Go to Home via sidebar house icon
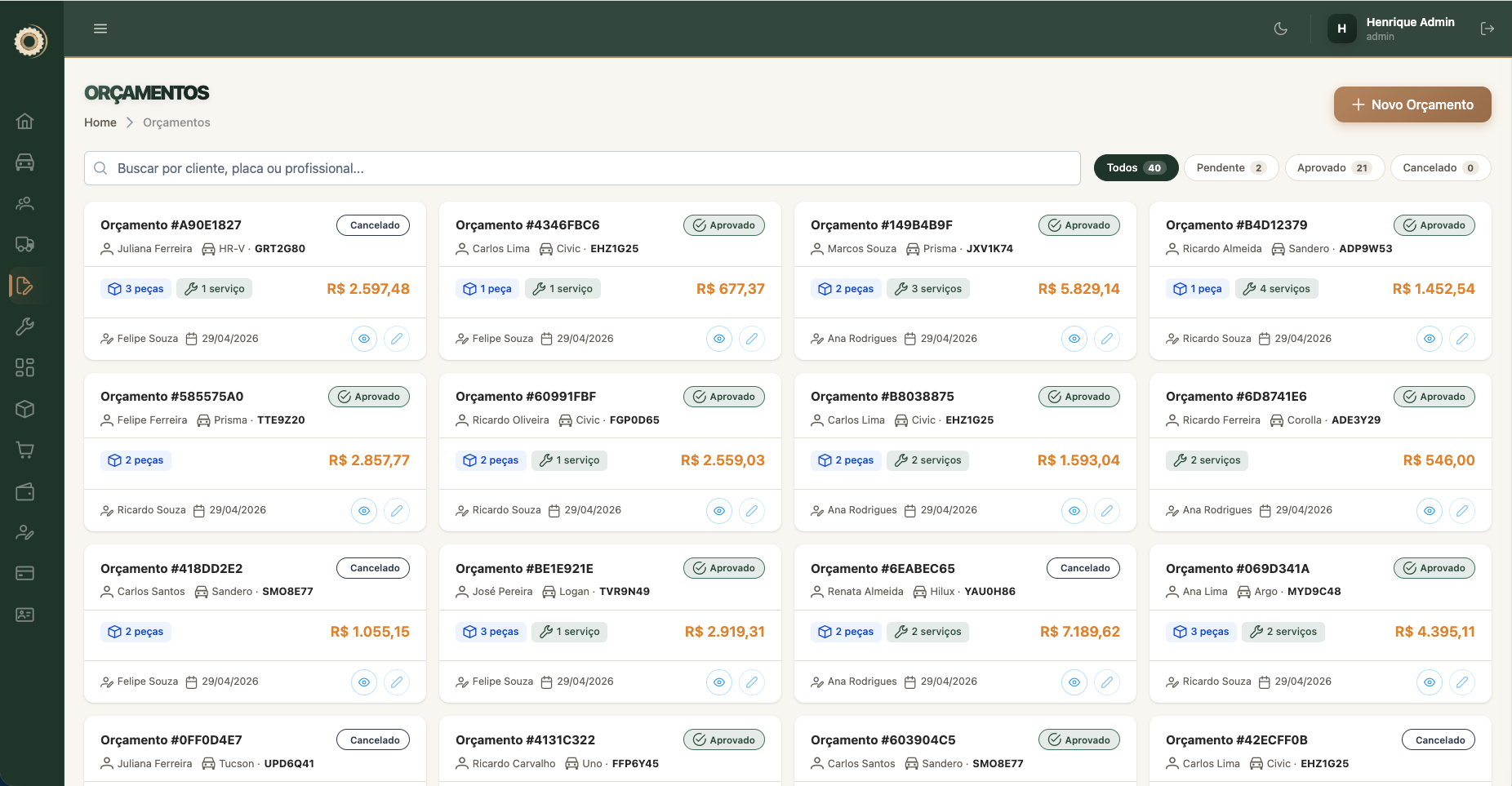Image resolution: width=1512 pixels, height=786 pixels. coord(25,121)
